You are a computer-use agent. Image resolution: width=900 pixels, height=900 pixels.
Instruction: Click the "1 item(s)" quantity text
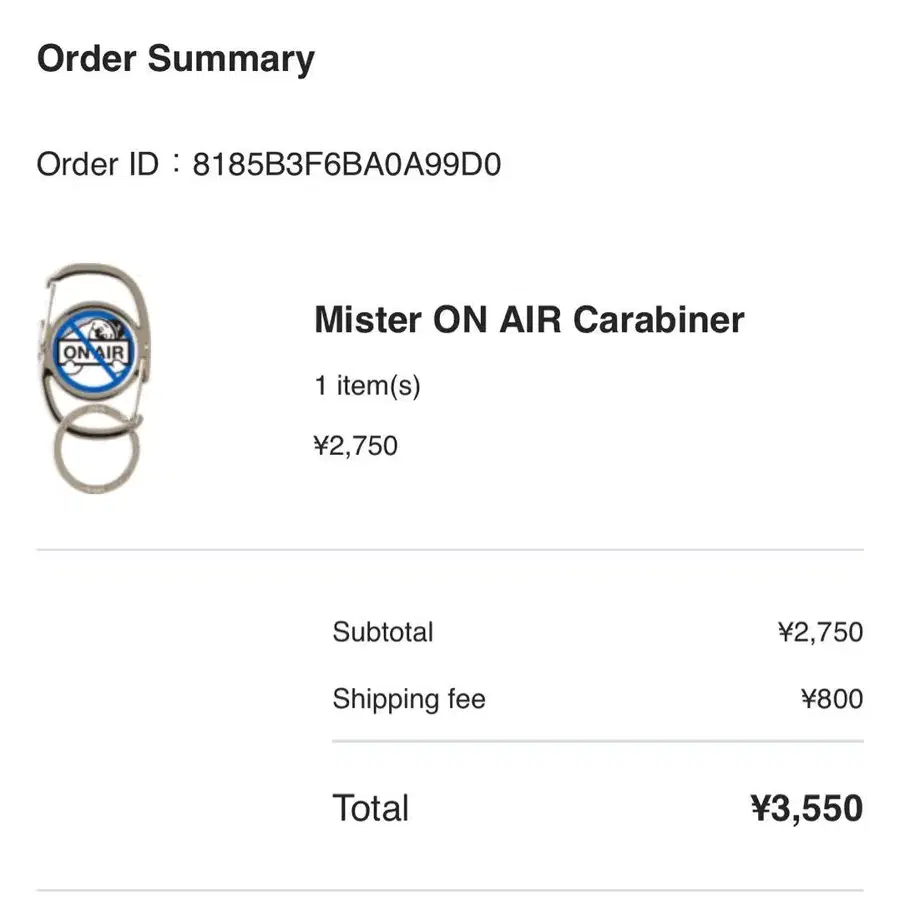(x=367, y=385)
